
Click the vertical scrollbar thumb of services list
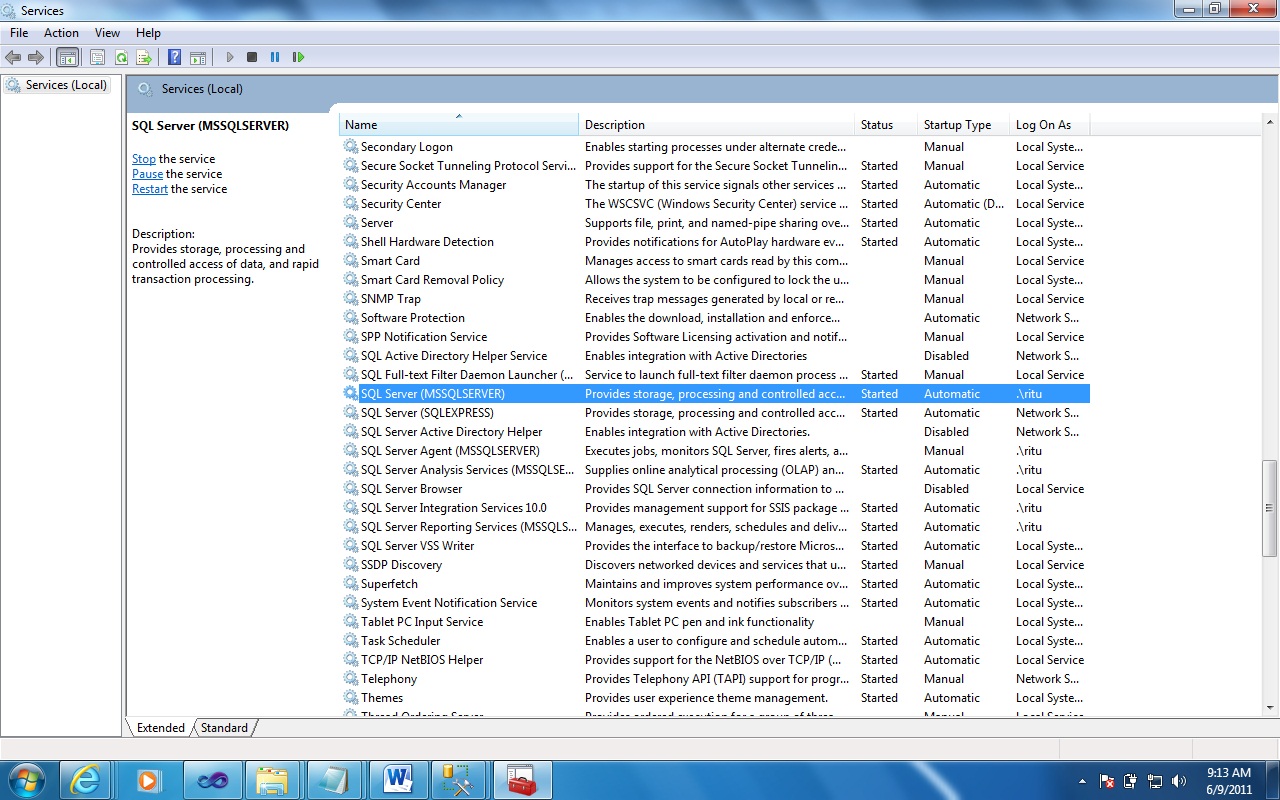tap(1270, 507)
